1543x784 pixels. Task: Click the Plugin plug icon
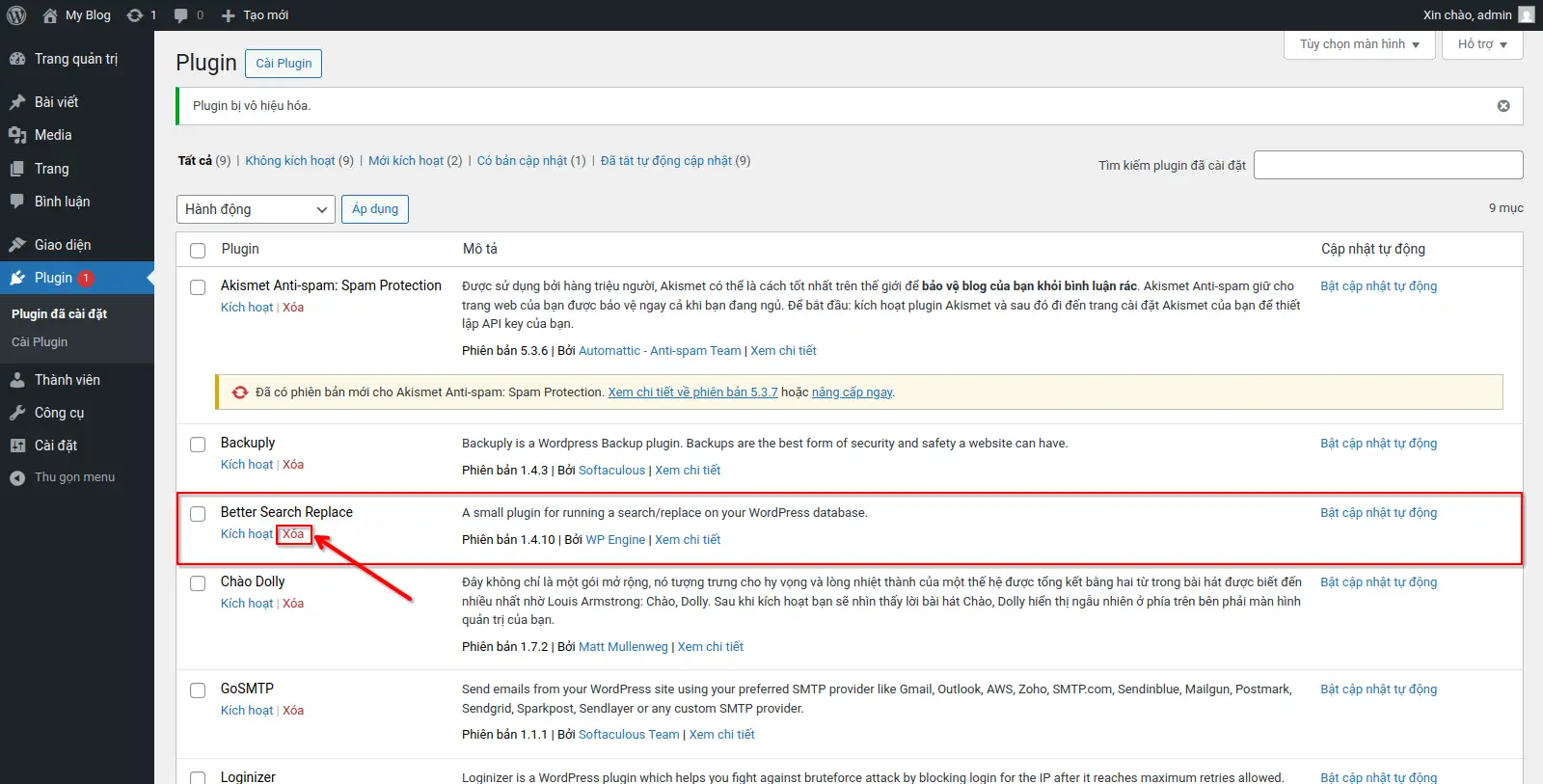coord(17,278)
